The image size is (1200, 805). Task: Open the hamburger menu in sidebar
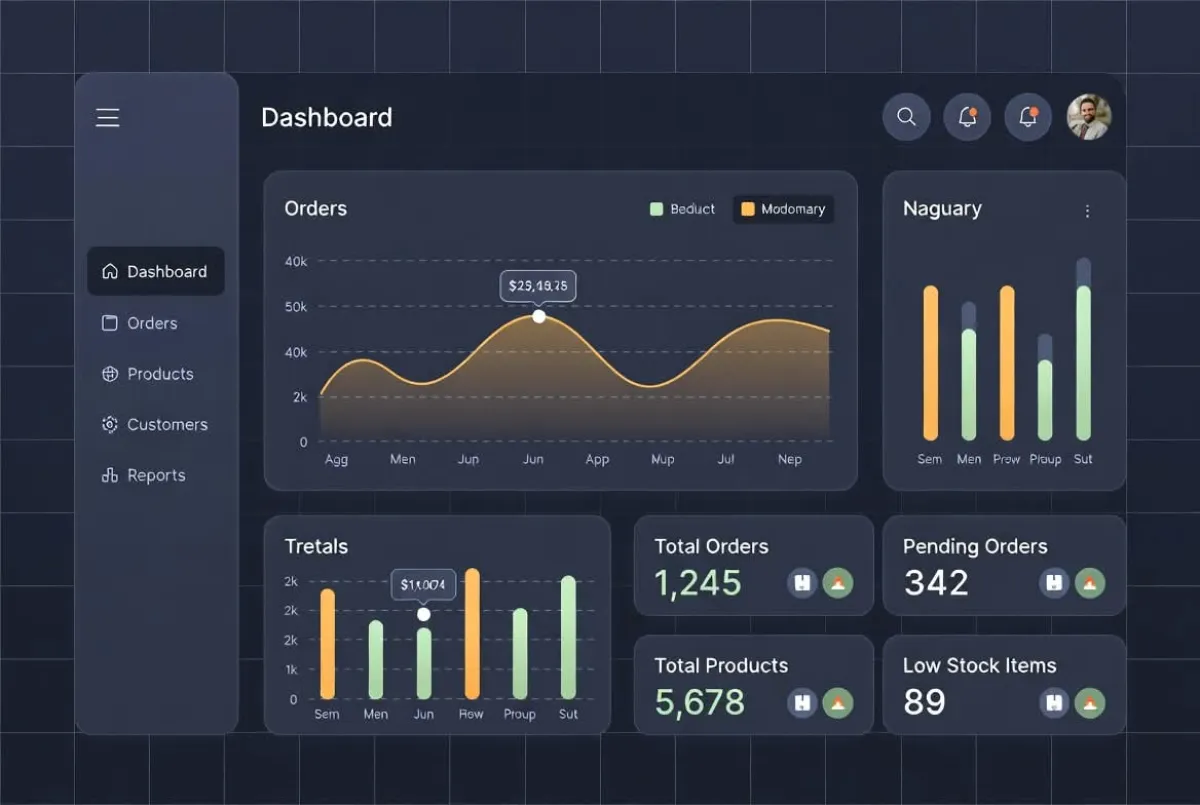click(x=108, y=118)
